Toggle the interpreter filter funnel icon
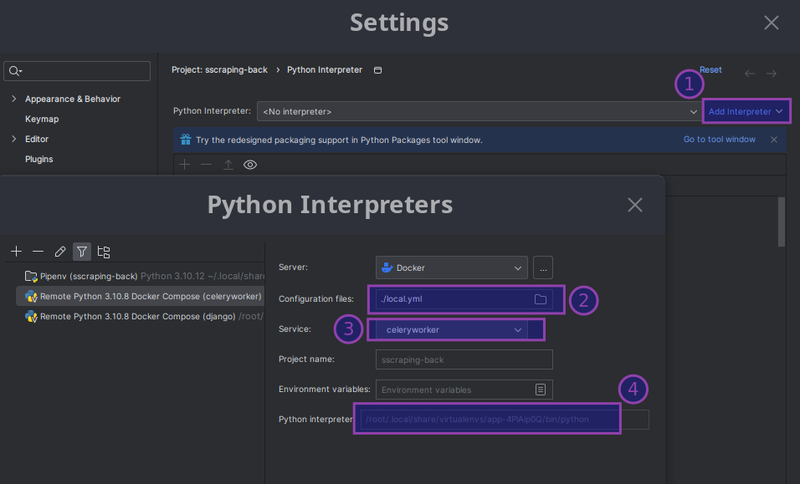The width and height of the screenshot is (800, 484). [x=82, y=251]
